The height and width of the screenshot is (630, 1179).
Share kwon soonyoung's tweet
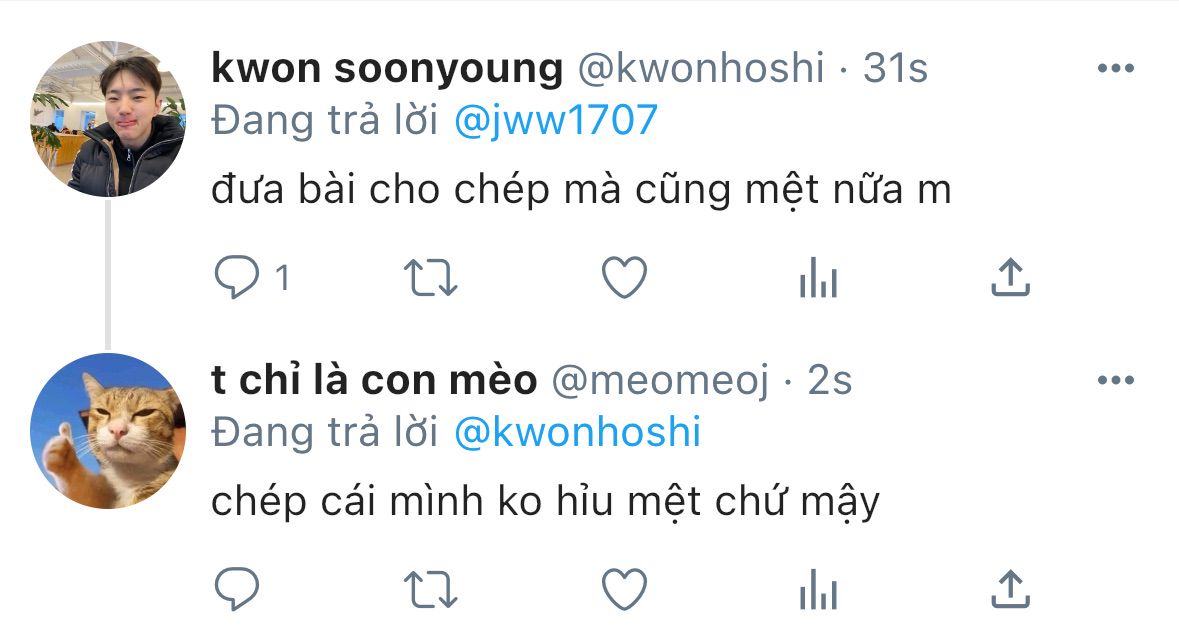pos(1011,277)
